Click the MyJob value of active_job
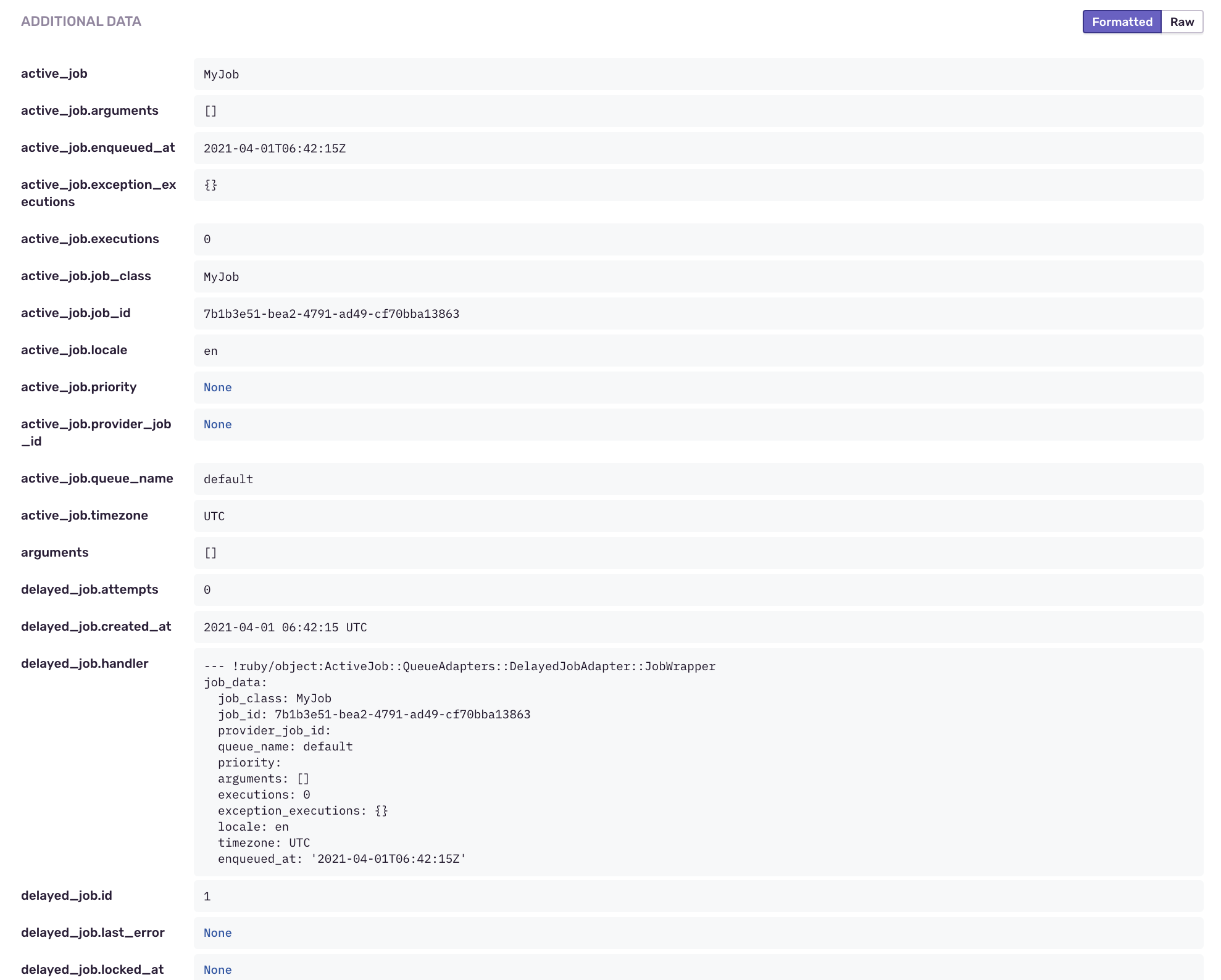This screenshot has width=1221, height=980. (221, 74)
